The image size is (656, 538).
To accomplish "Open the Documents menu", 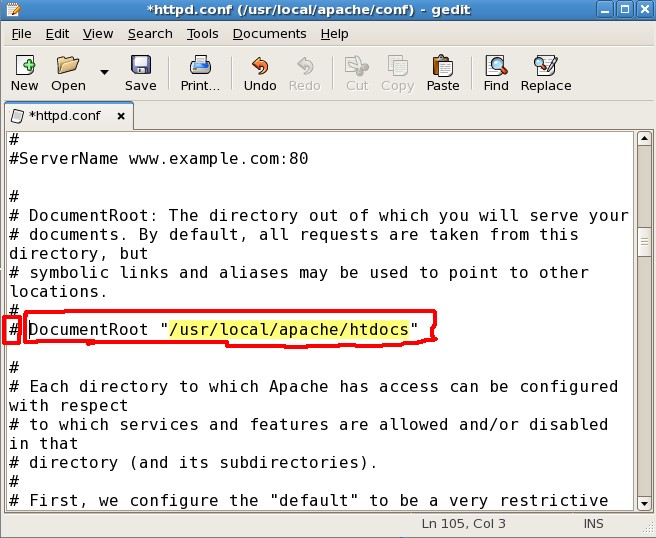I will point(269,33).
